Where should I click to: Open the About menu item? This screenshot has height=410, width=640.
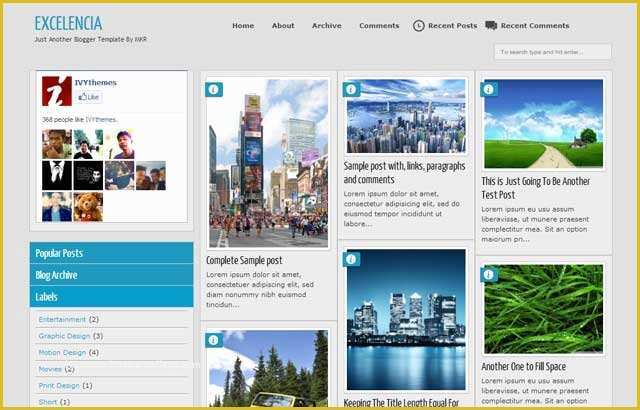click(283, 26)
